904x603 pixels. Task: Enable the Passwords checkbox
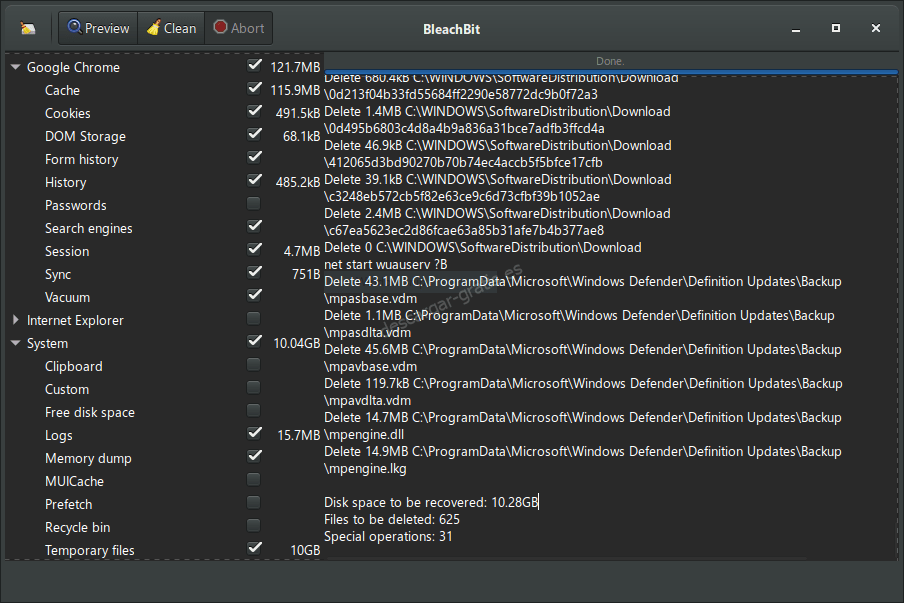click(254, 202)
